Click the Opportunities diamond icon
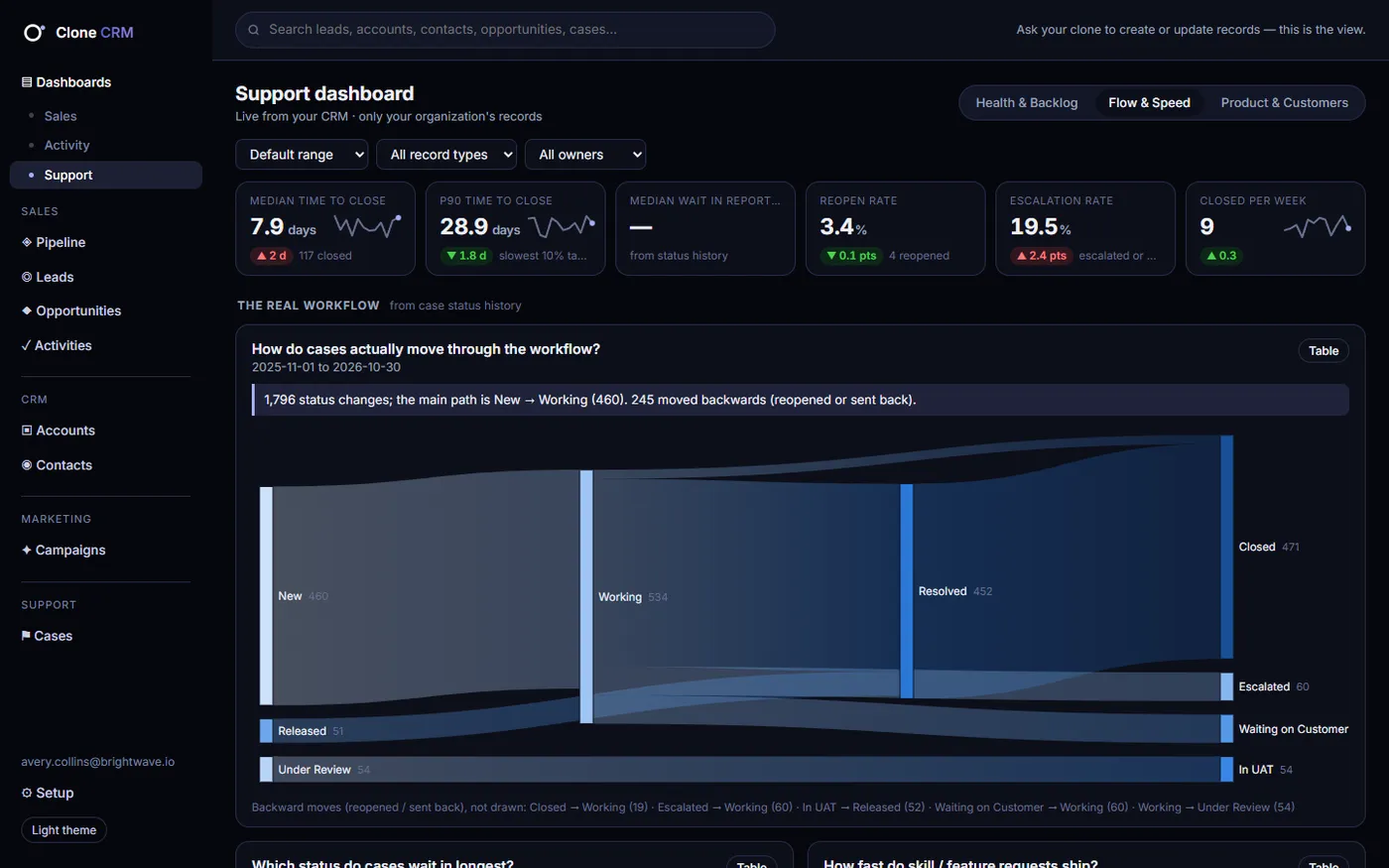The height and width of the screenshot is (868, 1389). [x=27, y=310]
